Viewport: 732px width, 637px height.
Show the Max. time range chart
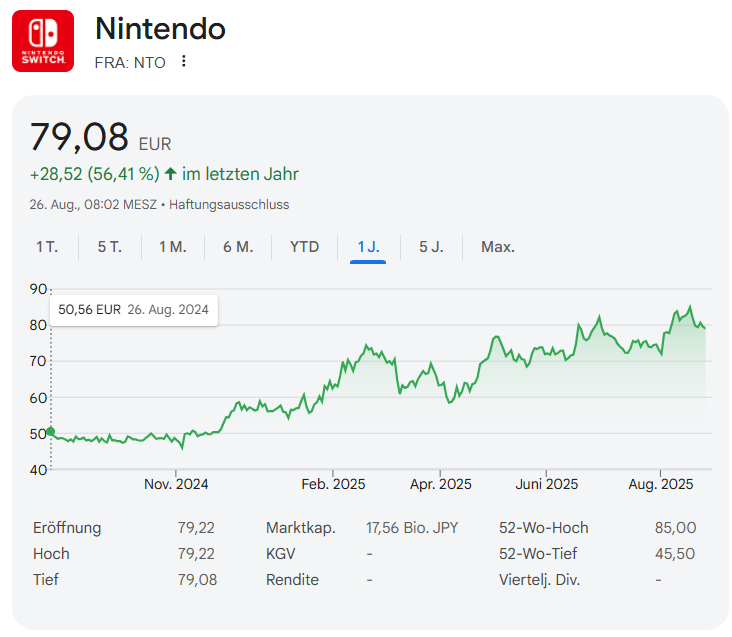click(498, 247)
